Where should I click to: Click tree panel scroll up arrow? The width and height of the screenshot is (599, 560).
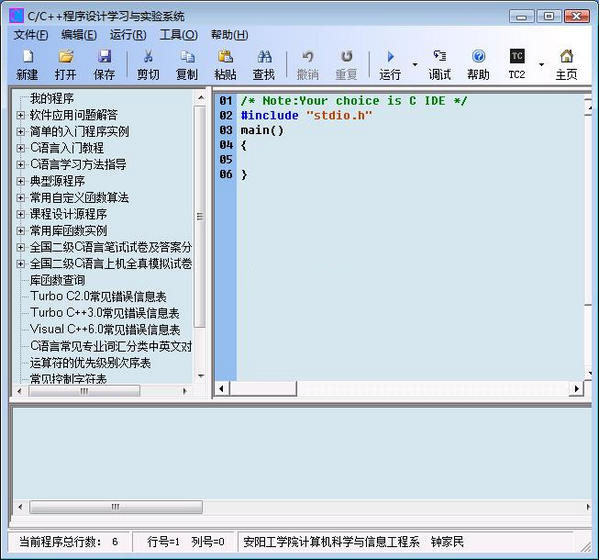tap(201, 98)
